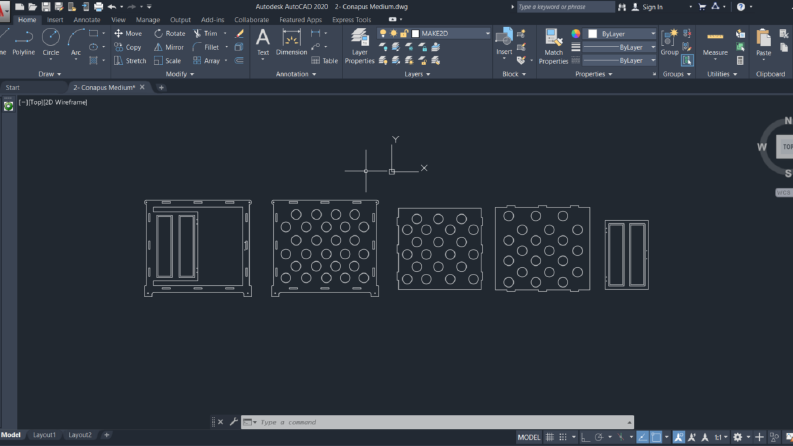Expand the Annotation panel
Screen dimensions: 793x446
pos(296,74)
